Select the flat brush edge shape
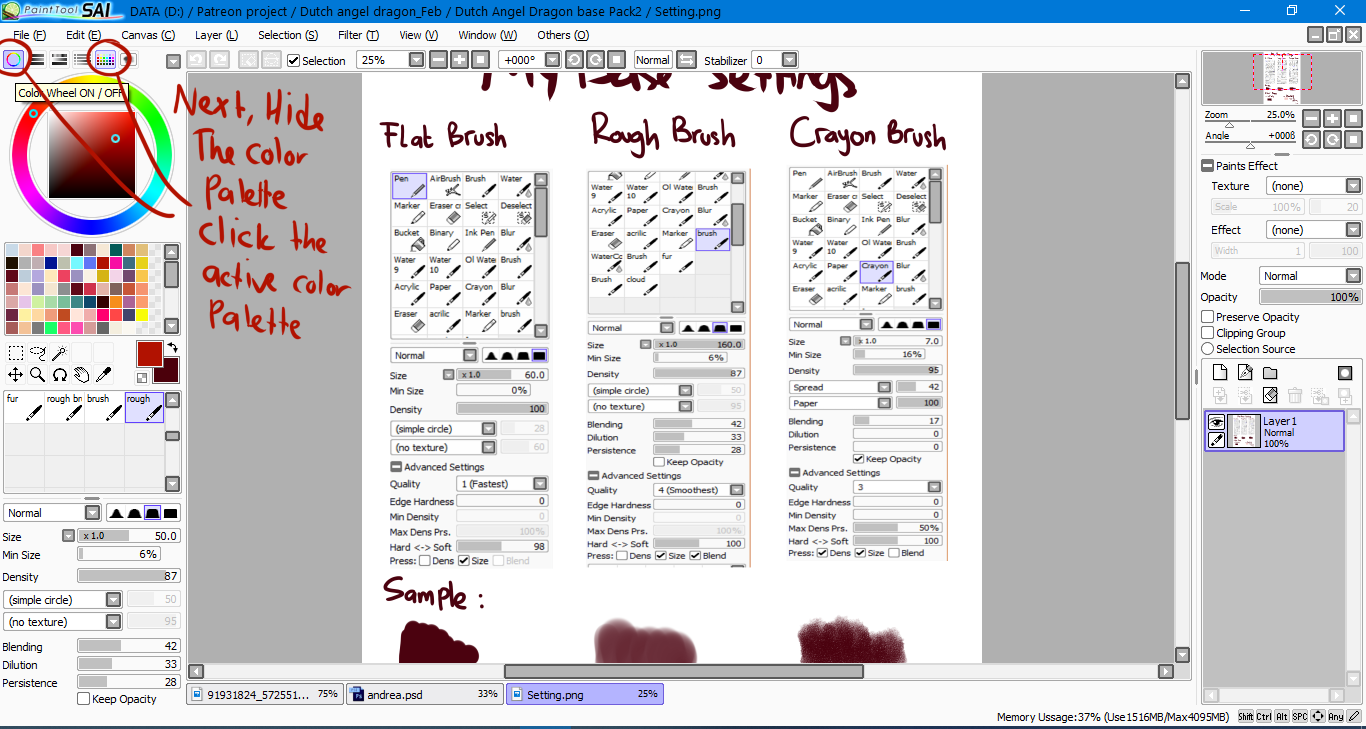The height and width of the screenshot is (729, 1366). [x=171, y=513]
